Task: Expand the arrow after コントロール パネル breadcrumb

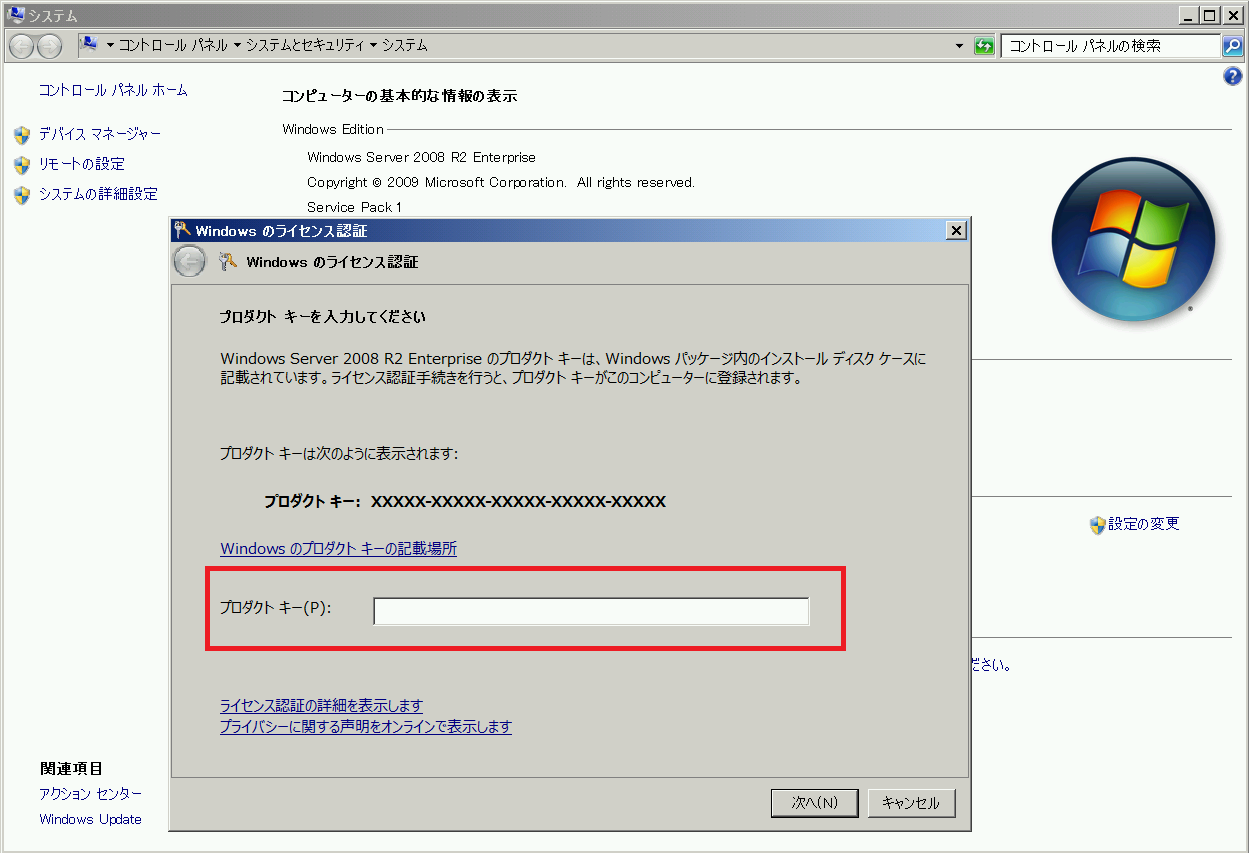Action: coord(237,46)
